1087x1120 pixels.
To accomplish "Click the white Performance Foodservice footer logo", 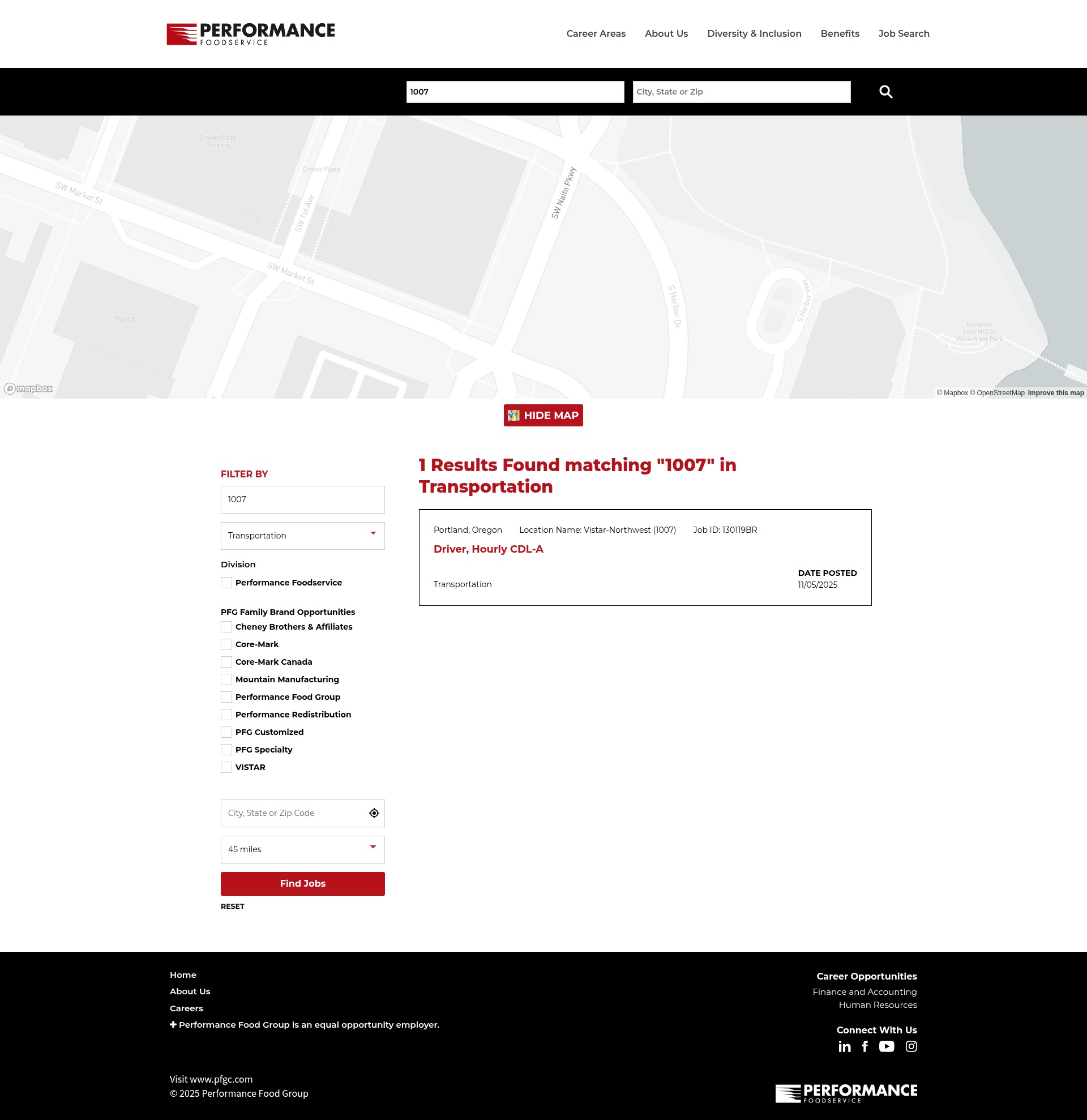I will coord(846,1093).
